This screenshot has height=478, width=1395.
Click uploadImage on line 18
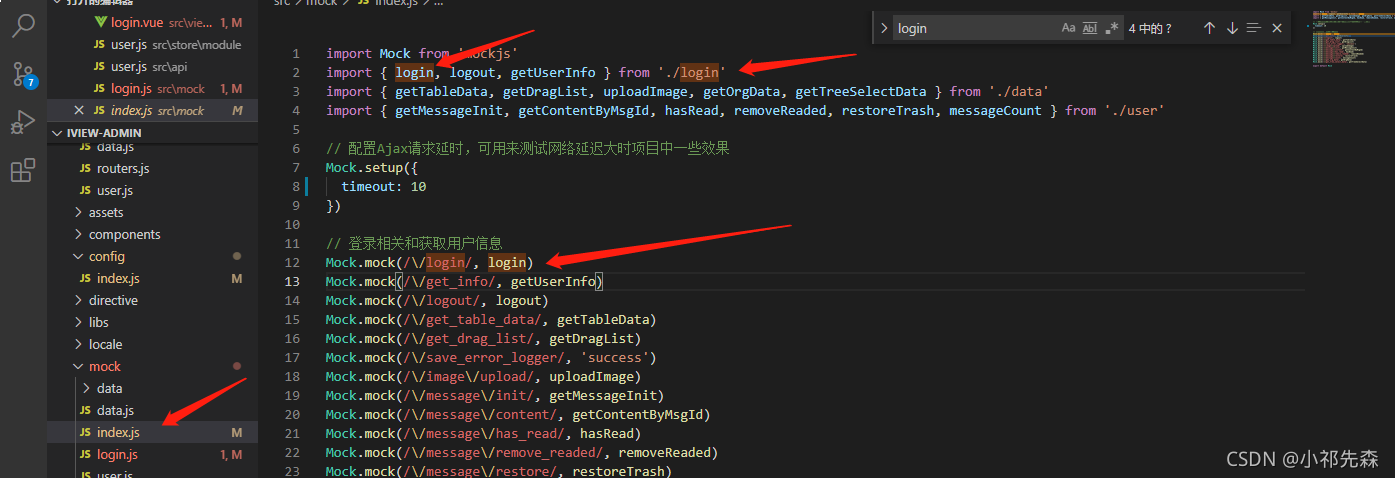pos(591,376)
